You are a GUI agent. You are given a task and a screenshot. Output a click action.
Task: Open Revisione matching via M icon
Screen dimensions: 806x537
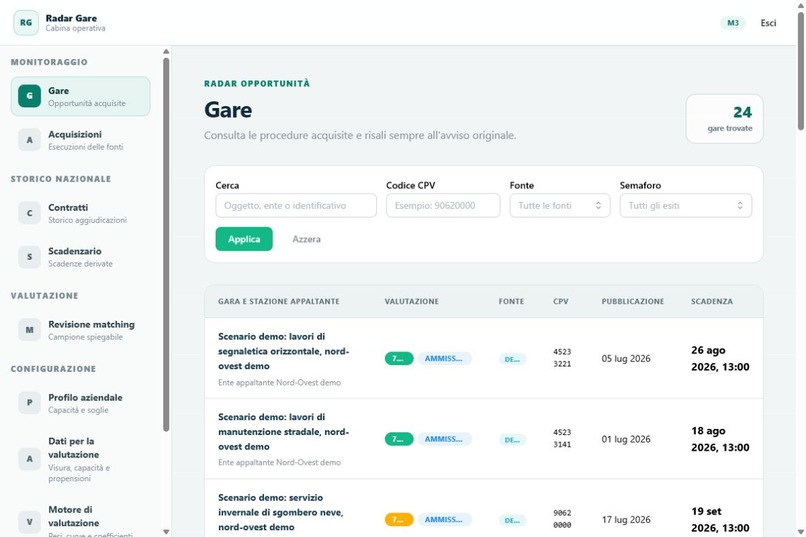[x=29, y=330]
